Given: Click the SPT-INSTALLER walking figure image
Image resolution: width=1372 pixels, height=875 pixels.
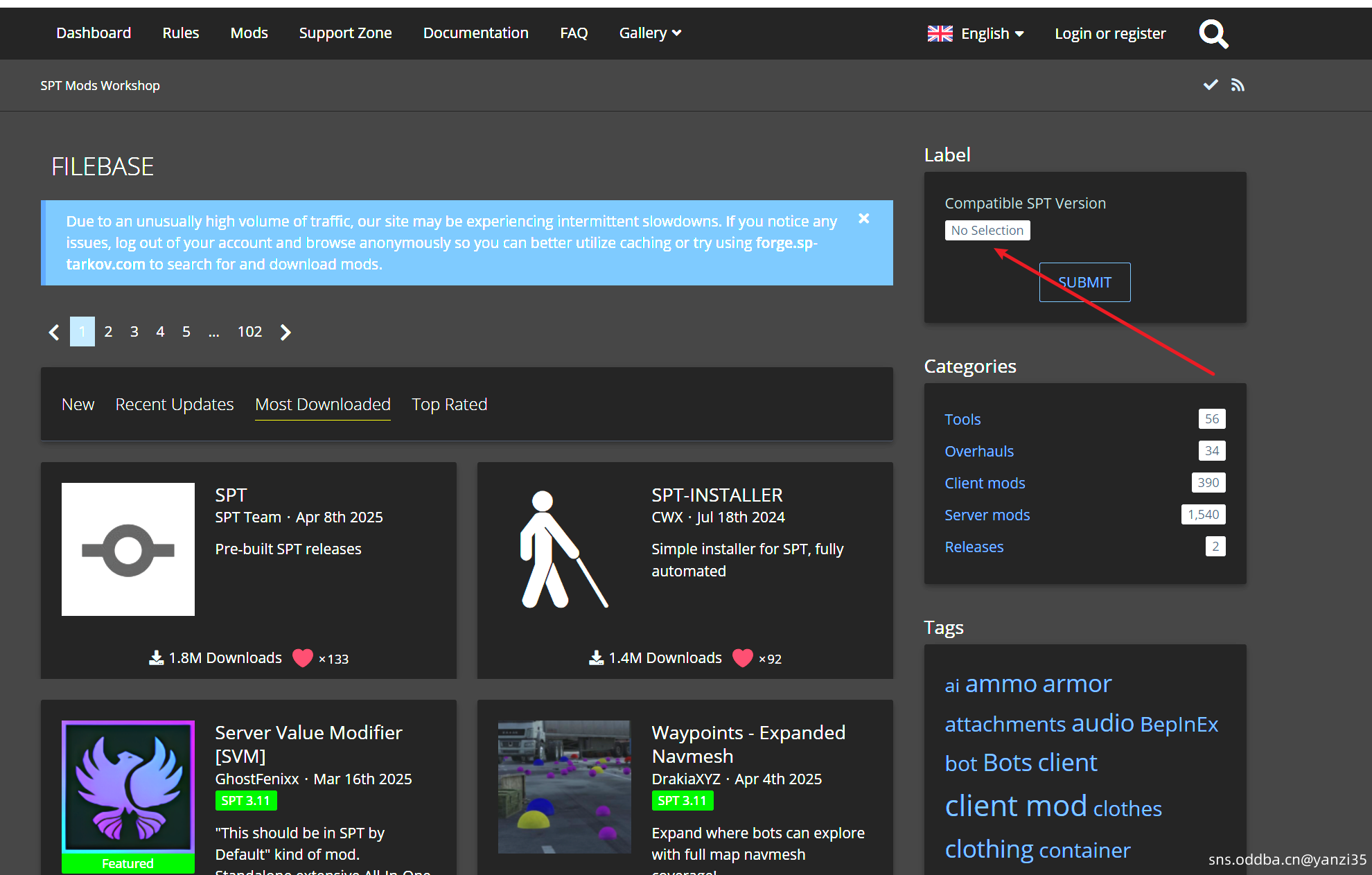Looking at the screenshot, I should click(x=565, y=549).
